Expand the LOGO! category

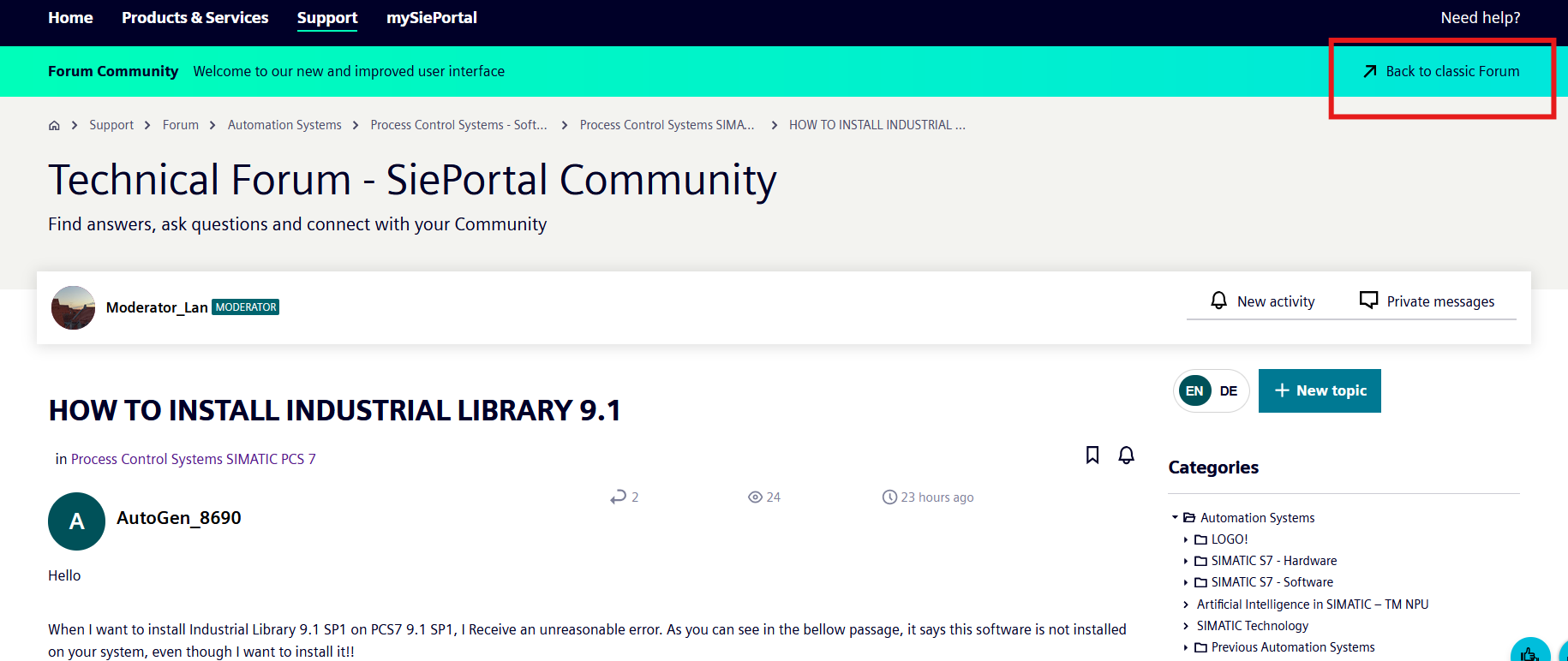[x=1186, y=539]
